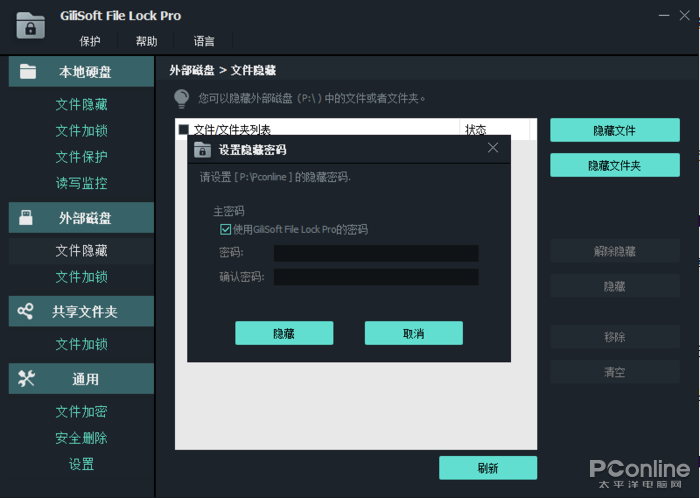This screenshot has height=498, width=700.
Task: Select the 外部磁盘 section header
Action: click(81, 218)
